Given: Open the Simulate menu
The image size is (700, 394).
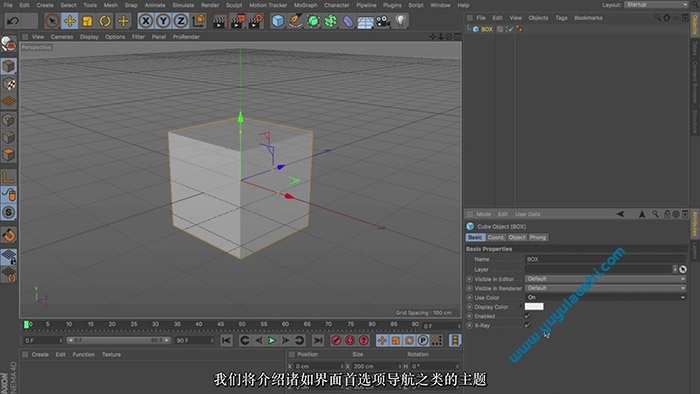Looking at the screenshot, I should (183, 5).
